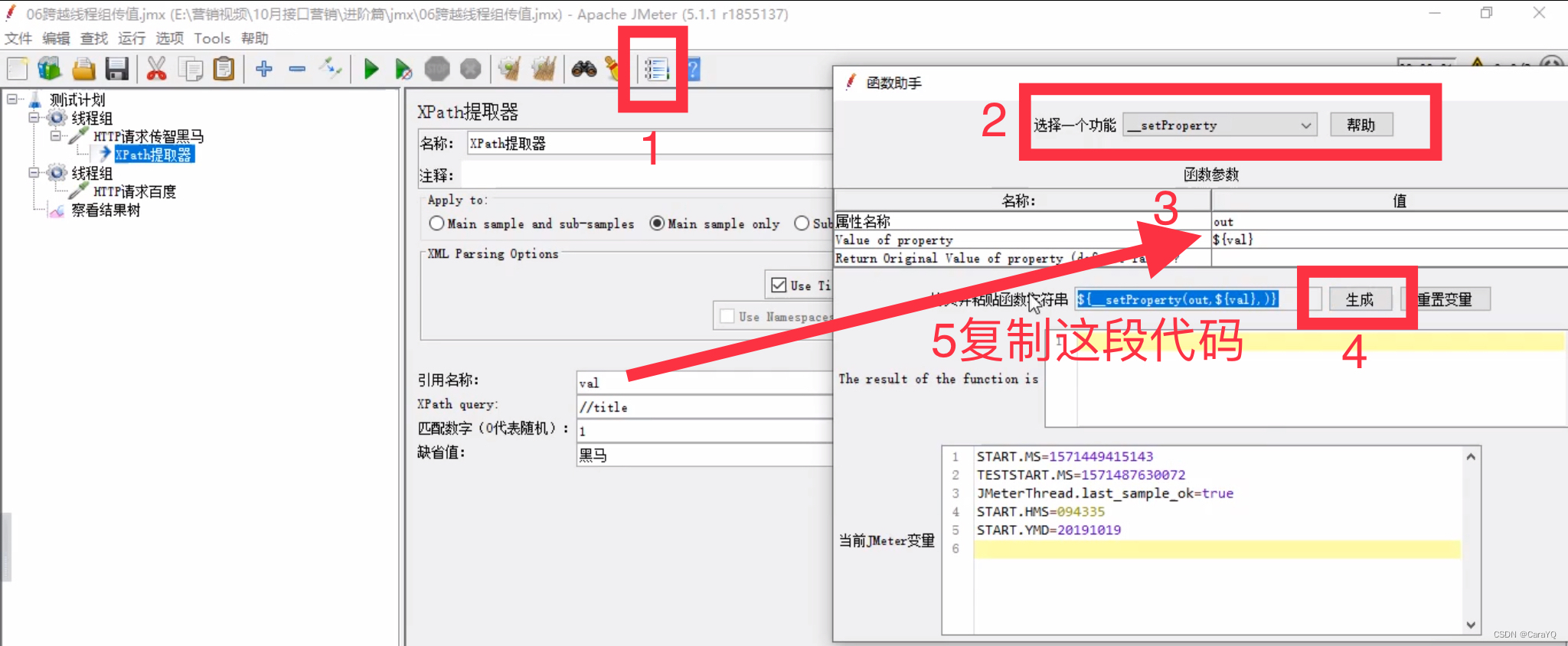Clear results with the single broom icon
This screenshot has width=1568, height=646.
[509, 69]
